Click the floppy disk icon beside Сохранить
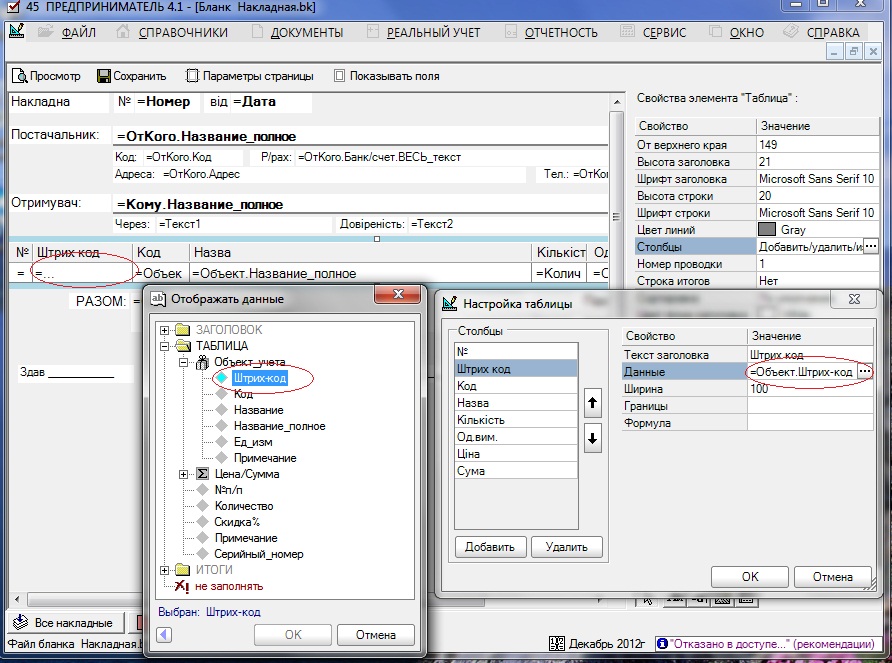Viewport: 892px width, 663px height. [x=104, y=76]
